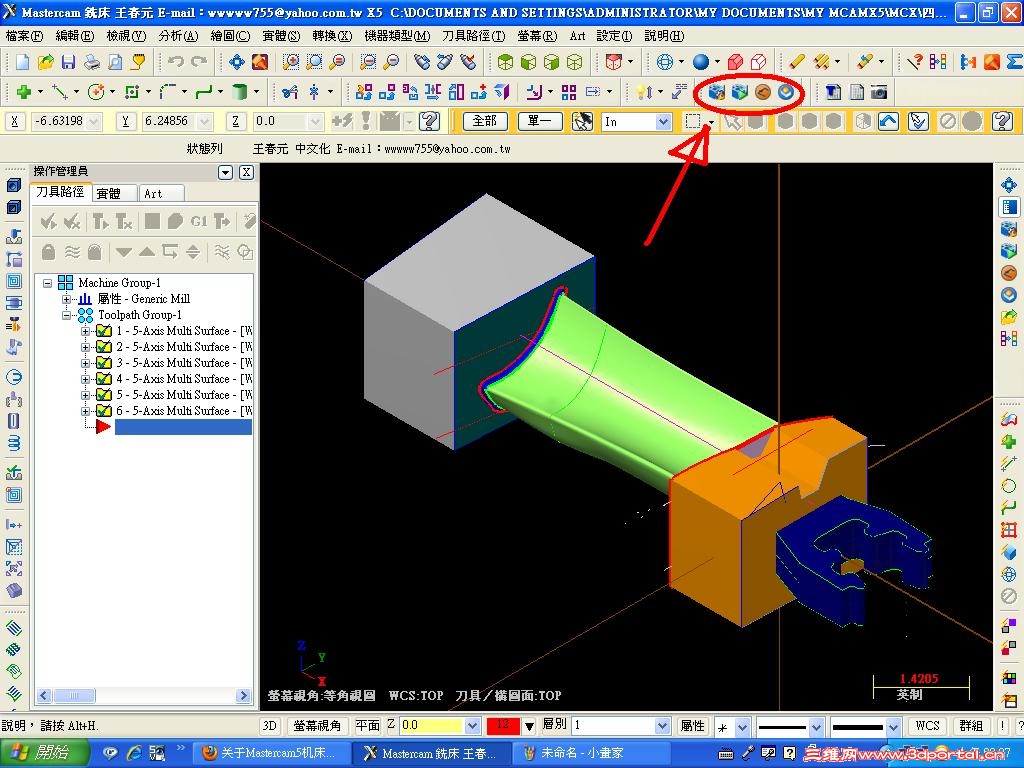Collapse the Toolpath Group-1 node
The height and width of the screenshot is (768, 1024).
click(67, 315)
